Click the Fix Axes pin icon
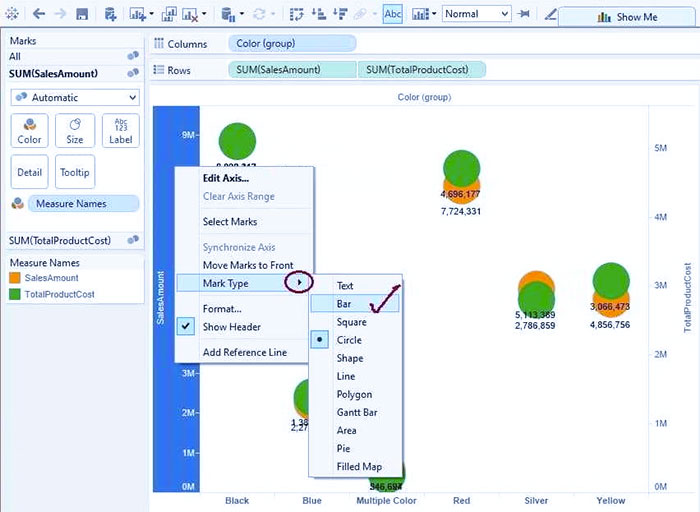The image size is (700, 512). (523, 14)
